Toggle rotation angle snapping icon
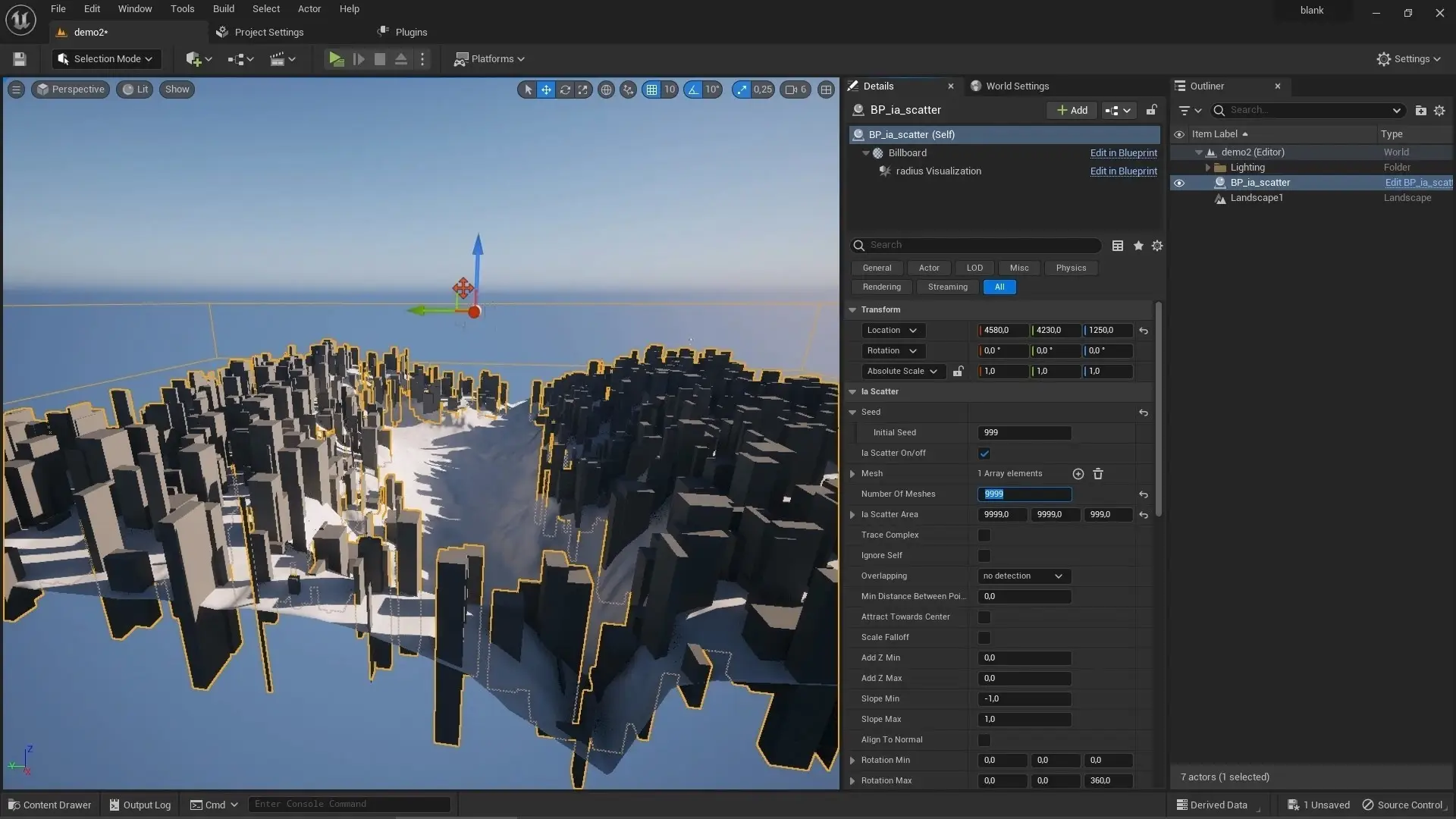This screenshot has width=1456, height=819. 693,89
